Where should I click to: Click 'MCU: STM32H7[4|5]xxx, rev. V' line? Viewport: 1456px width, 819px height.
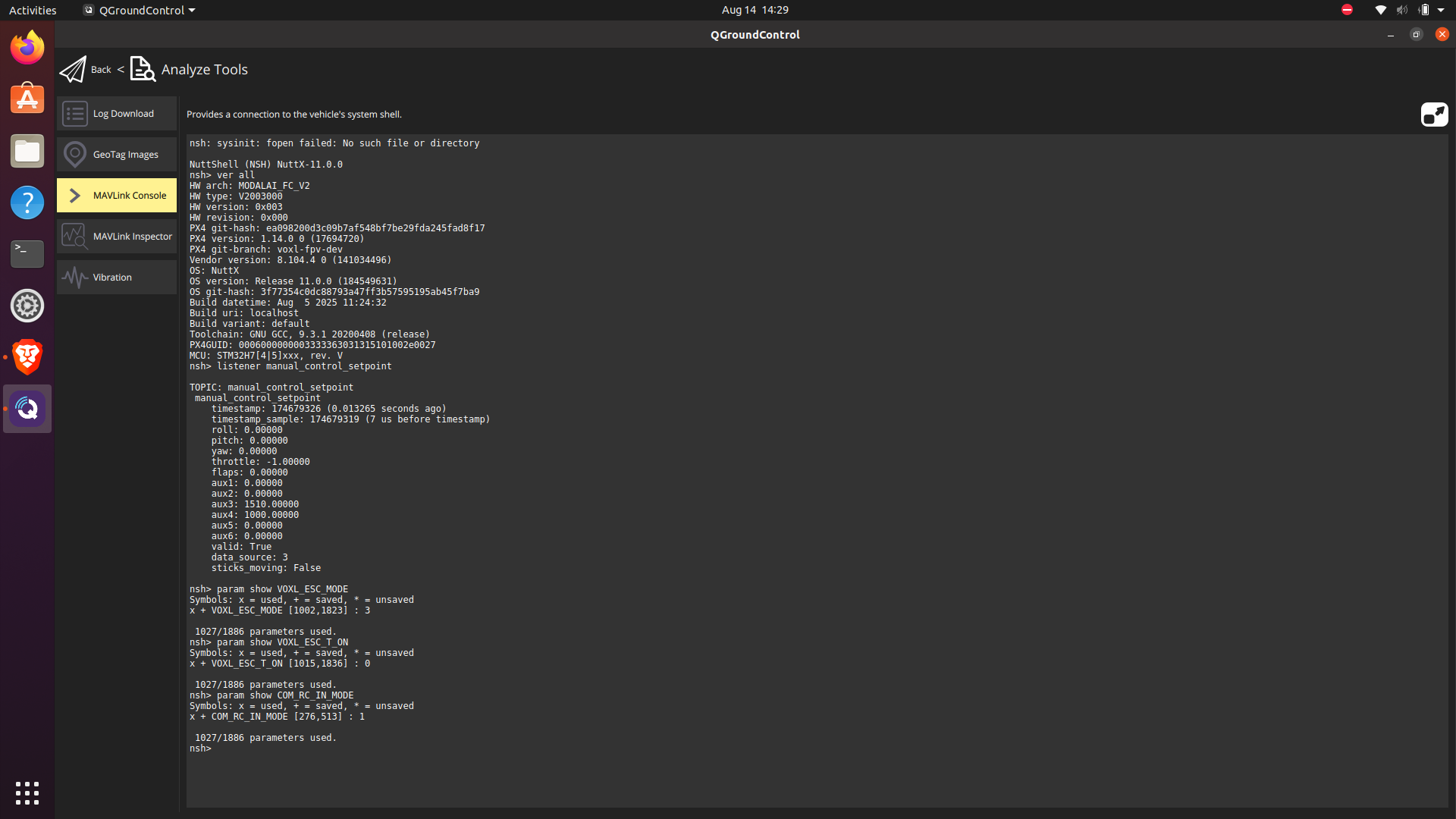(265, 356)
